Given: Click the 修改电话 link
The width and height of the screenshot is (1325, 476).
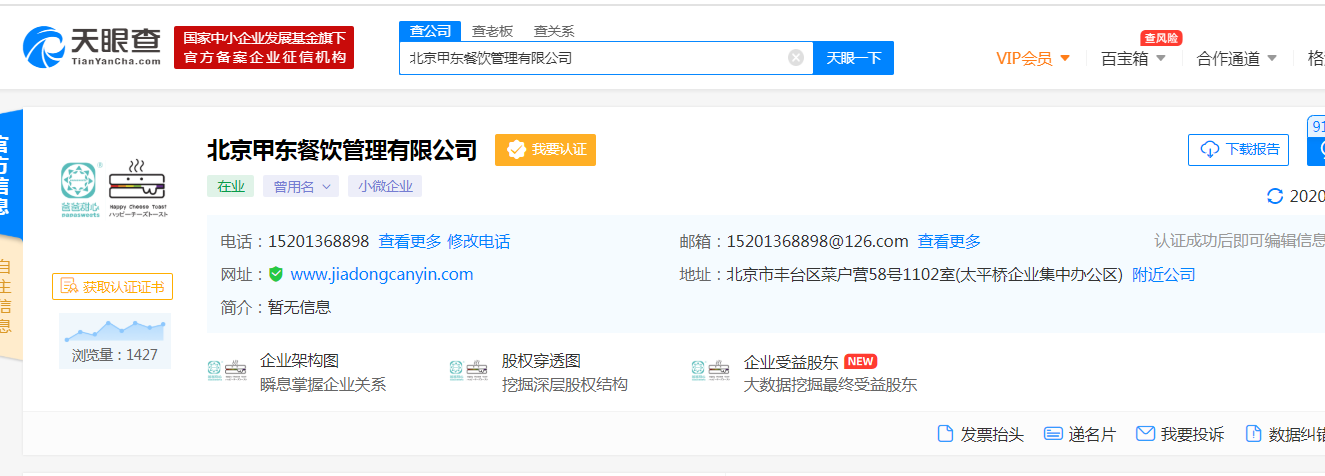Looking at the screenshot, I should click(479, 241).
